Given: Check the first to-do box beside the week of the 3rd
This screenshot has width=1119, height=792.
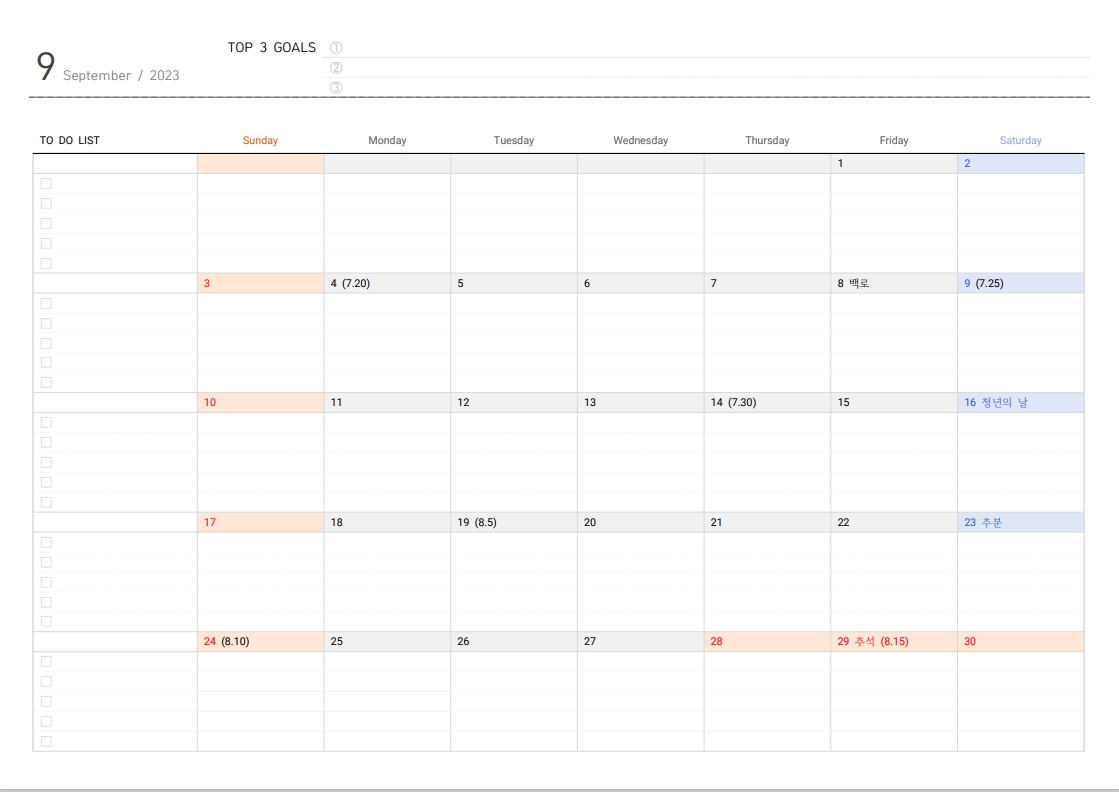Looking at the screenshot, I should 46,303.
